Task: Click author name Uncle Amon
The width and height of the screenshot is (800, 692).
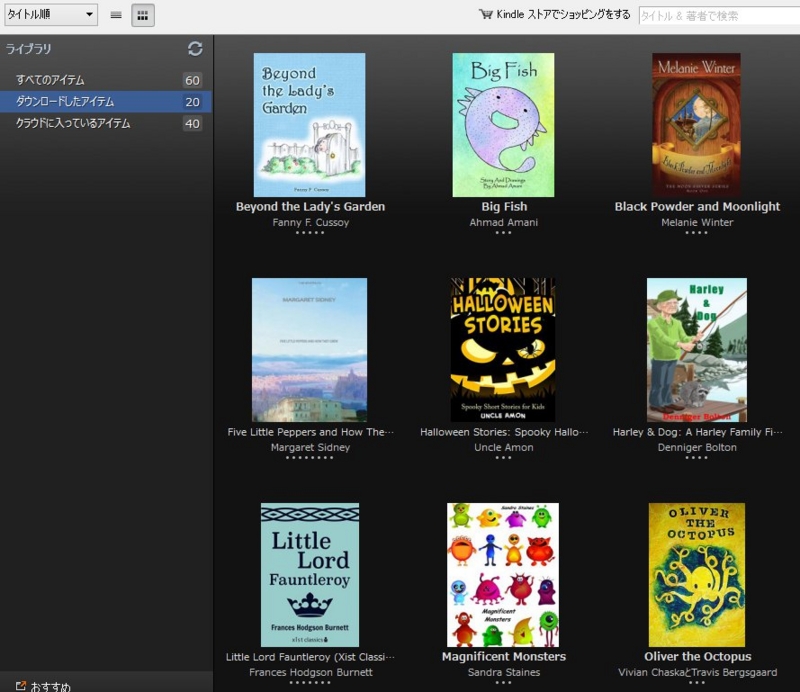Action: tap(504, 448)
